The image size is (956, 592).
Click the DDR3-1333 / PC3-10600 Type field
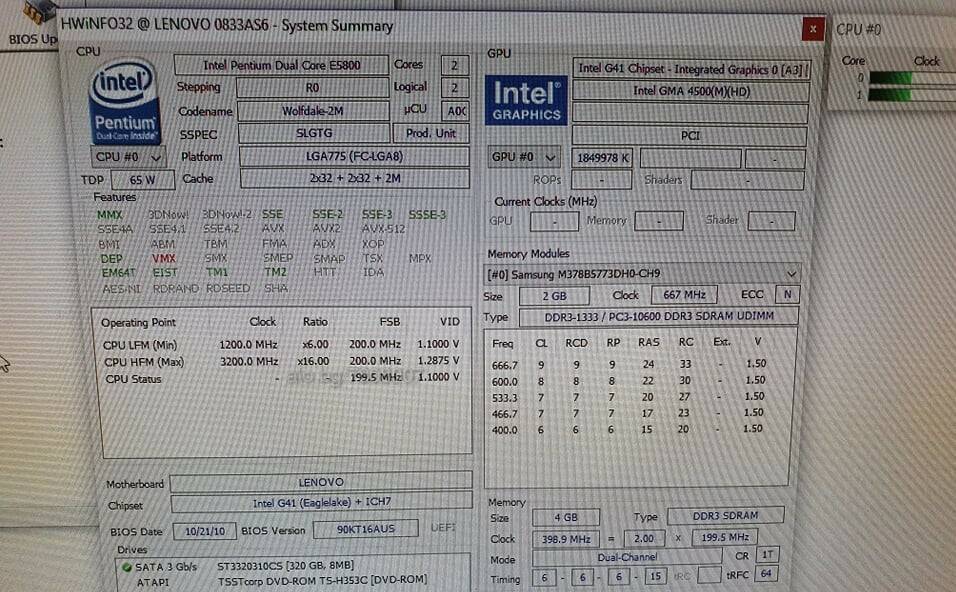(x=658, y=316)
